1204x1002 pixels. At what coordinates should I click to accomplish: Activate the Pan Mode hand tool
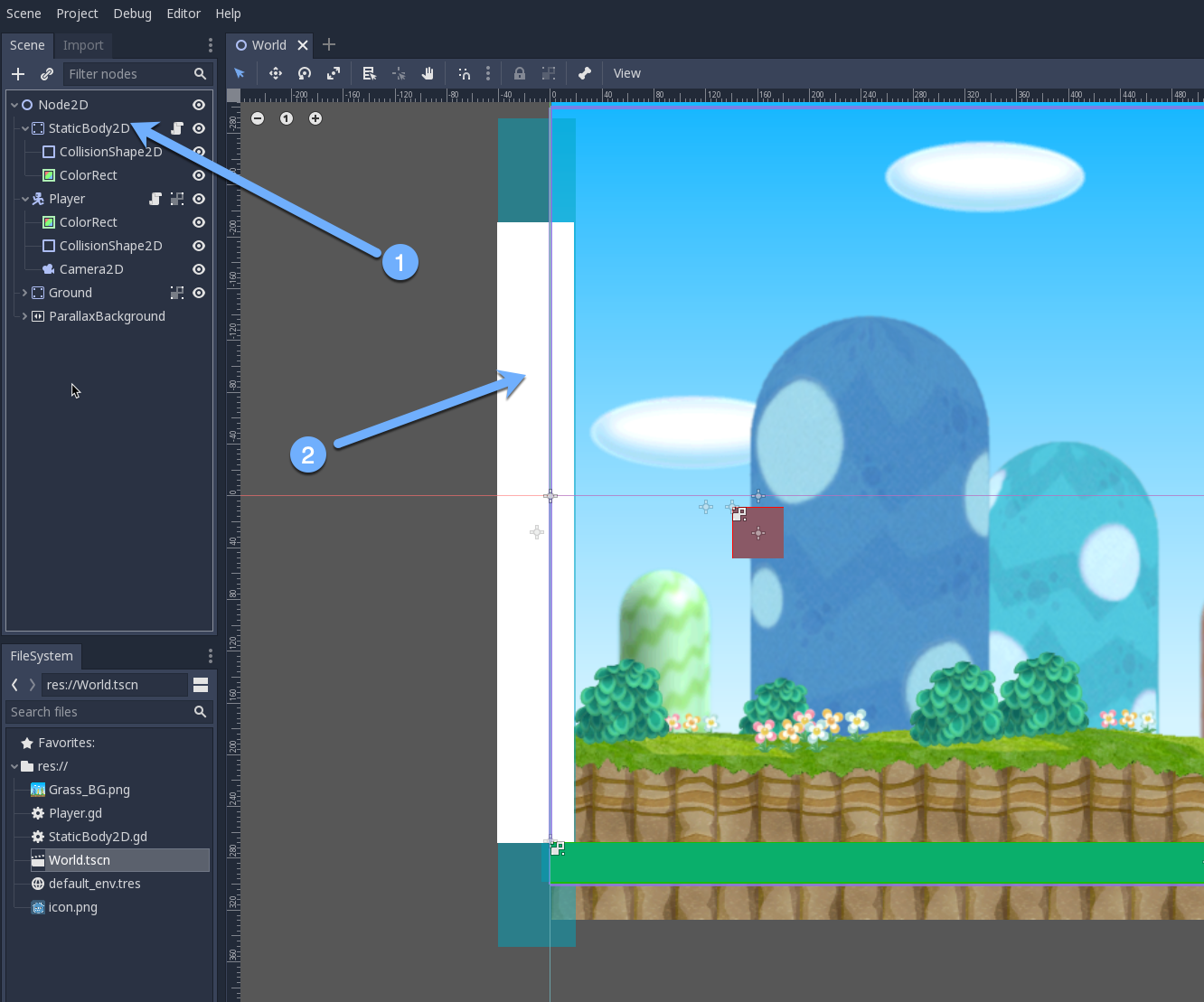(x=428, y=73)
